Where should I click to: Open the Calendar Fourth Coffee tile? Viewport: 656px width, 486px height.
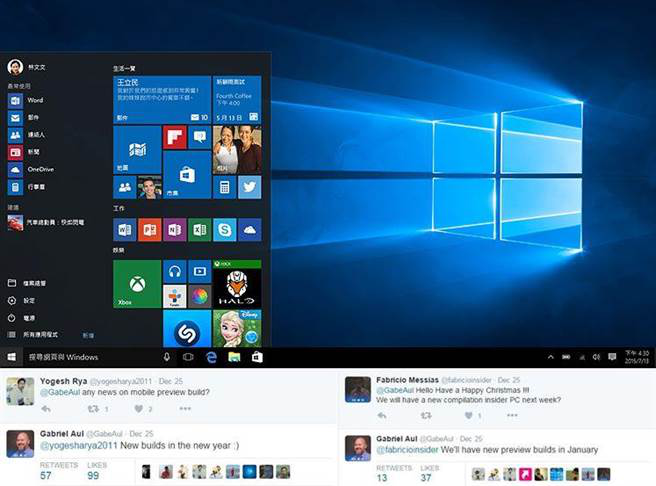[237, 100]
